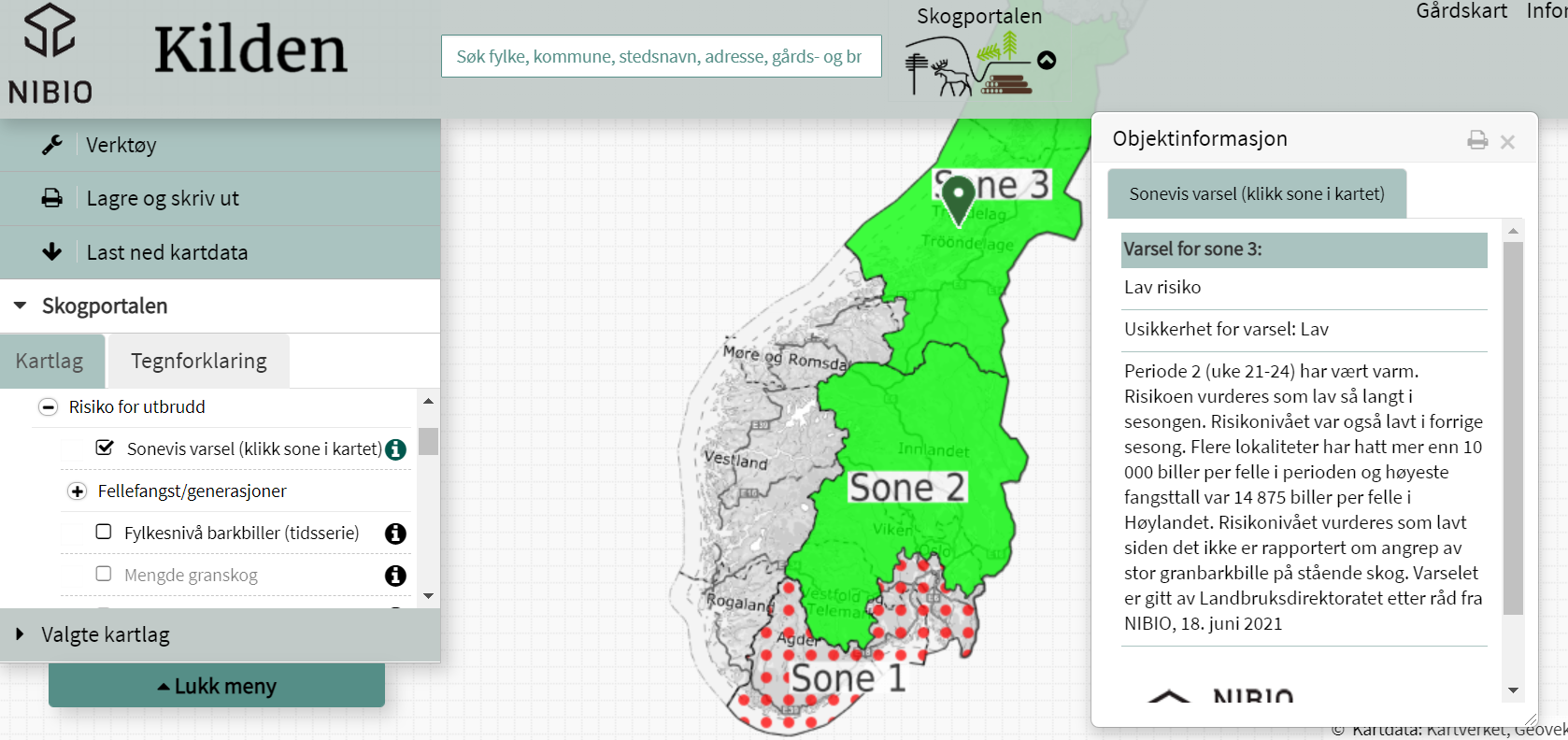Click the Møre og Romsdal map label
1568x740 pixels.
tap(786, 359)
